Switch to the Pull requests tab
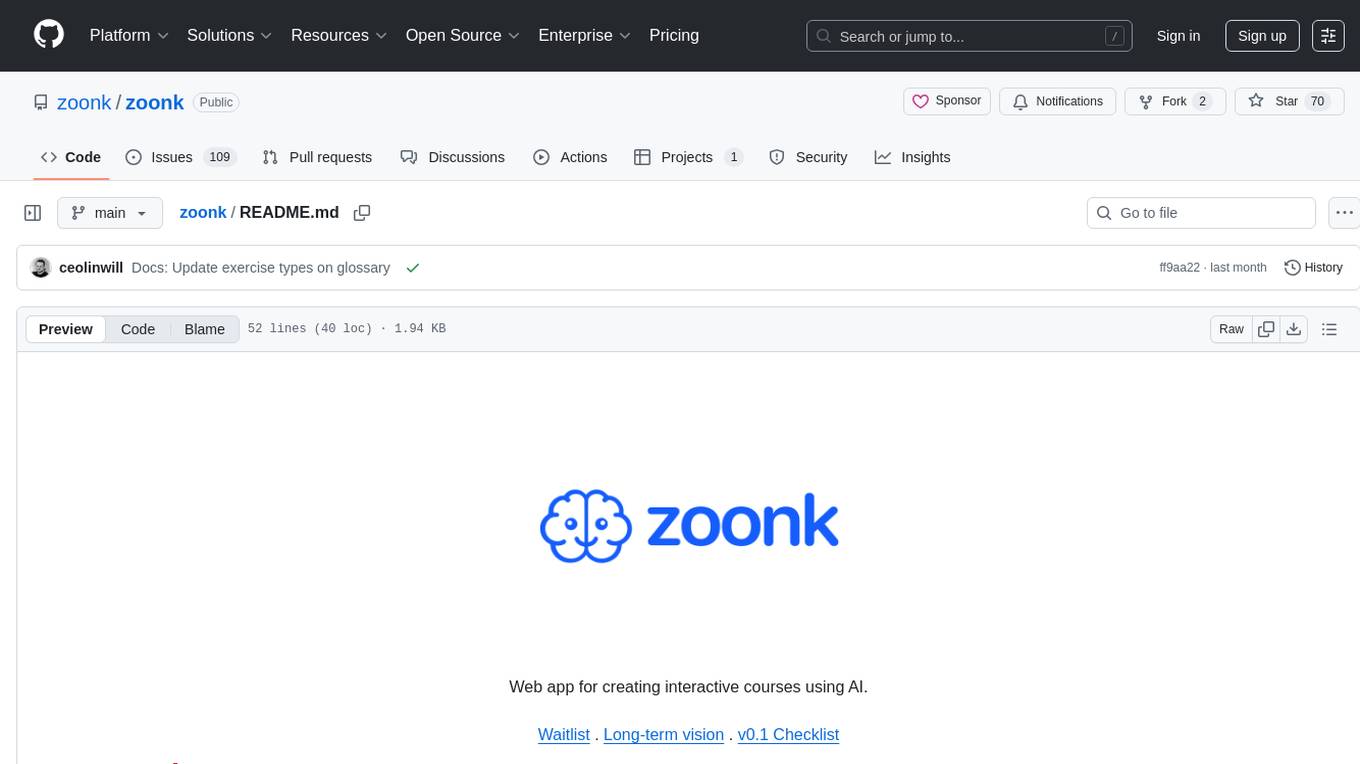The width and height of the screenshot is (1360, 764). (x=317, y=157)
